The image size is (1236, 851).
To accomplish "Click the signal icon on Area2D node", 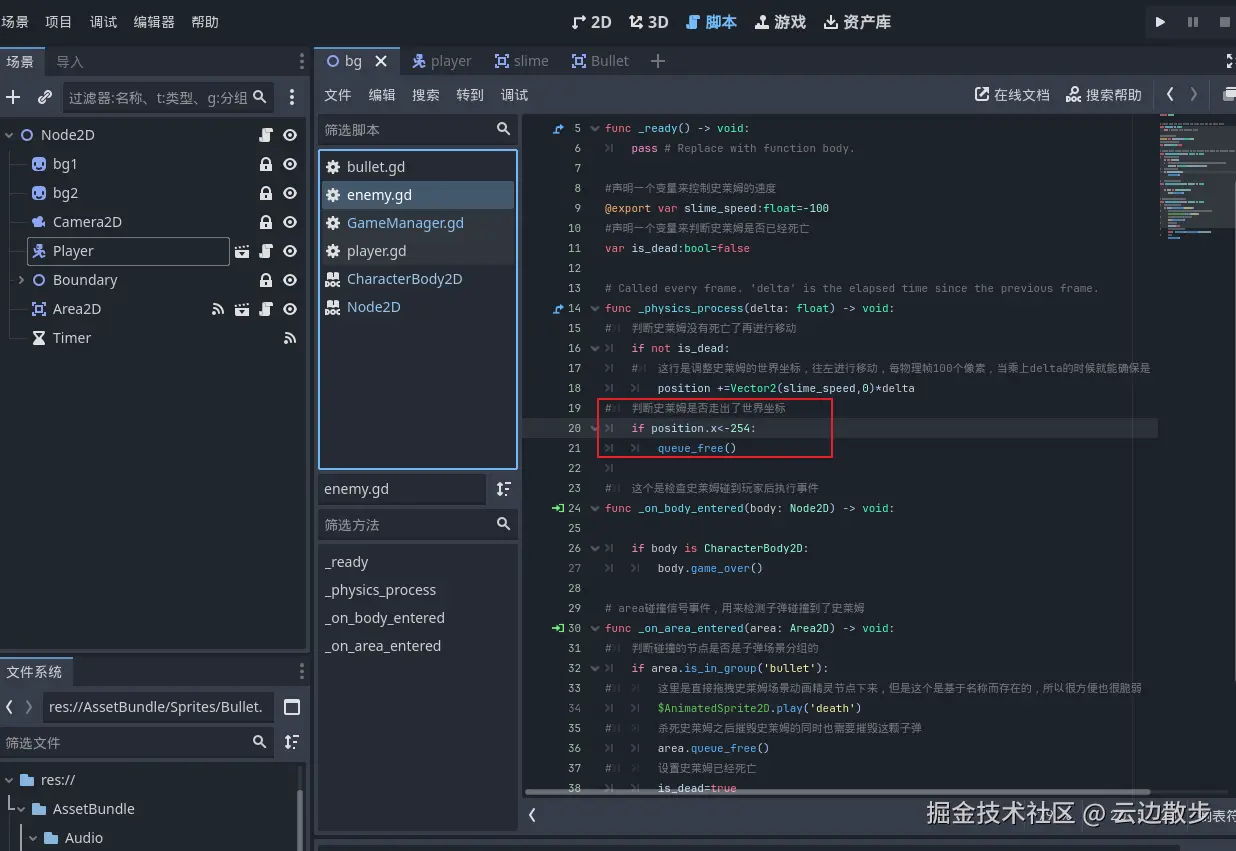I will click(x=218, y=309).
